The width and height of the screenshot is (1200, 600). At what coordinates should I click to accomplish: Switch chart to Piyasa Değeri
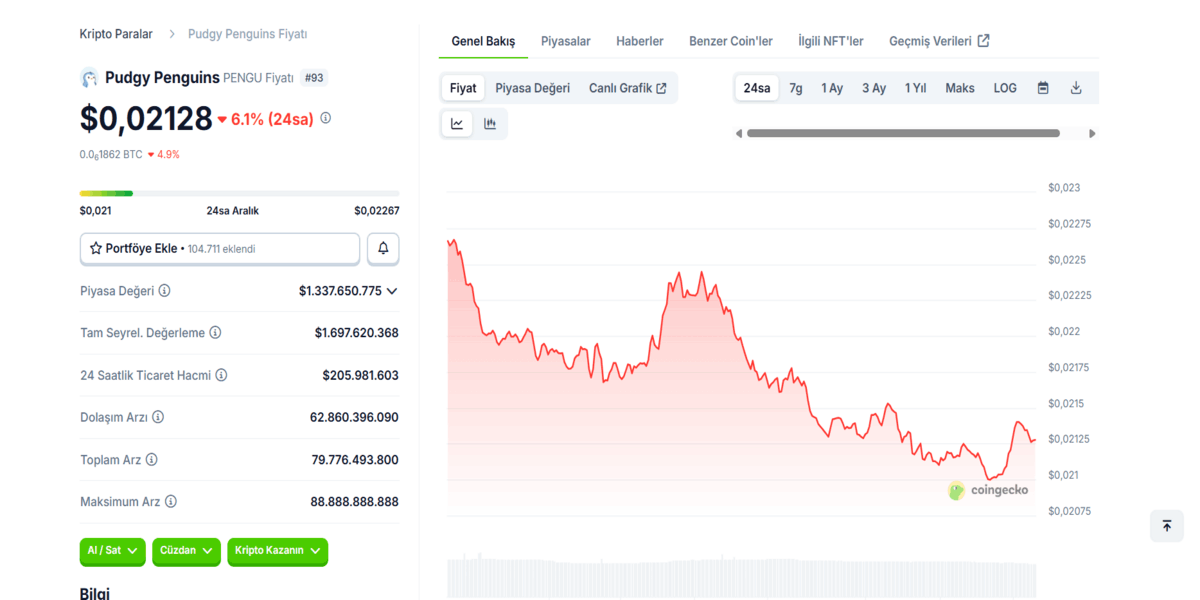click(x=532, y=88)
